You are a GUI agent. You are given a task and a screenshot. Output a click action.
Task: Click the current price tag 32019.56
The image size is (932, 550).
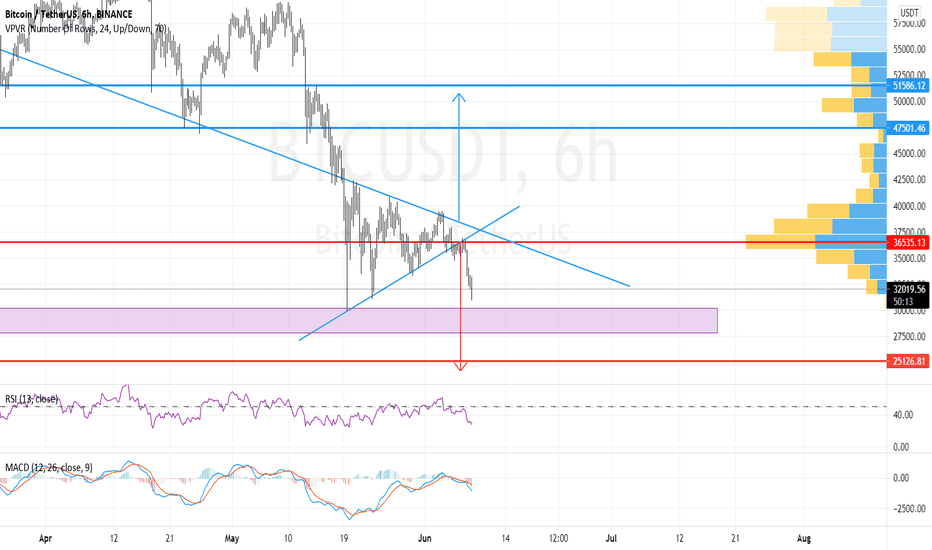coord(909,289)
